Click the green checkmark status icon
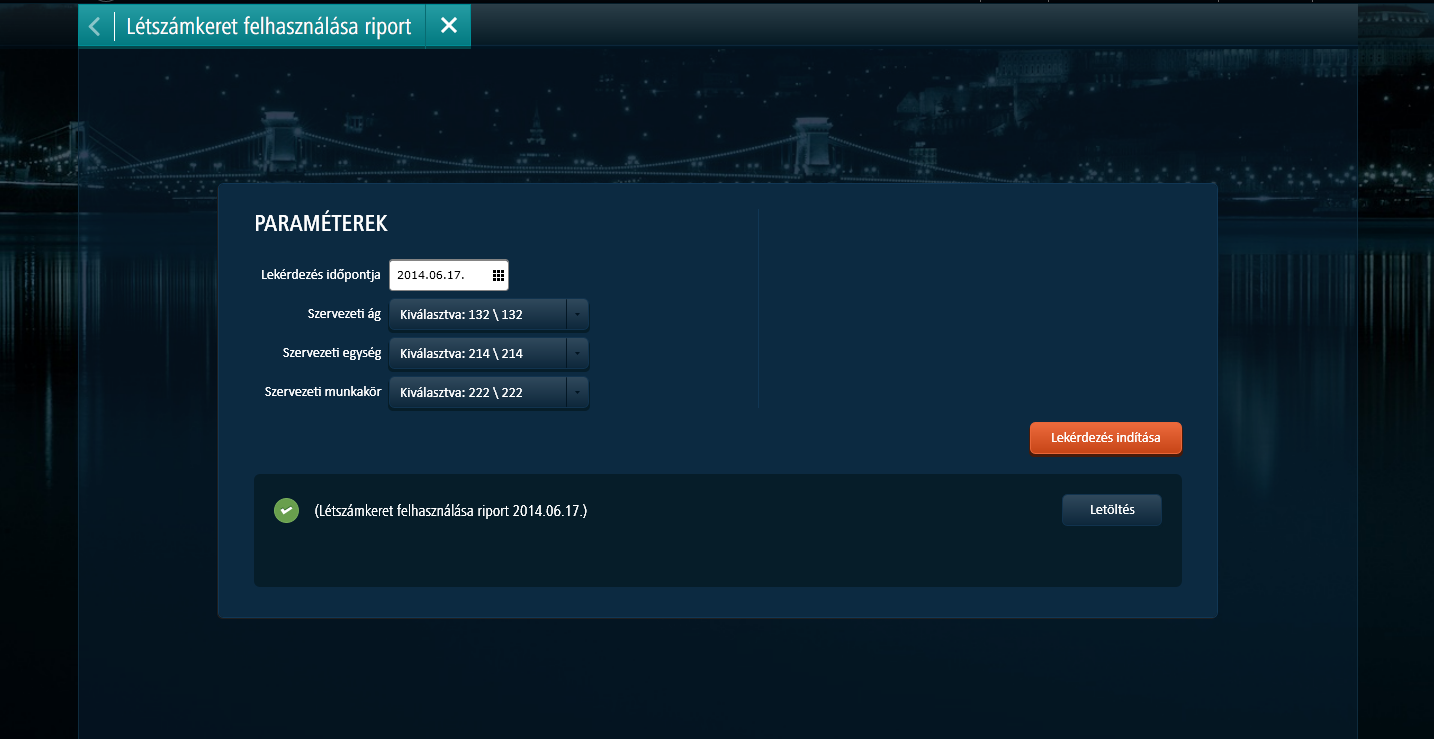The width and height of the screenshot is (1434, 739). (286, 511)
